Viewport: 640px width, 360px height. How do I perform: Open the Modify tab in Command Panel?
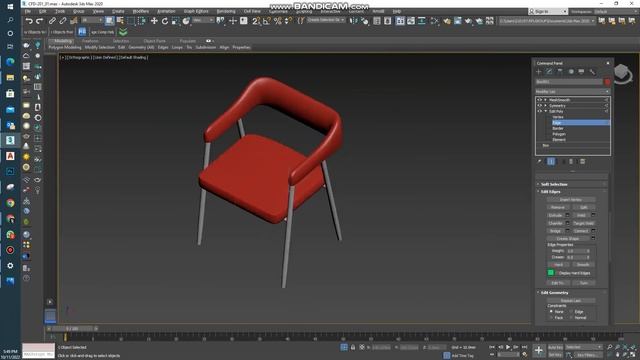pos(549,72)
